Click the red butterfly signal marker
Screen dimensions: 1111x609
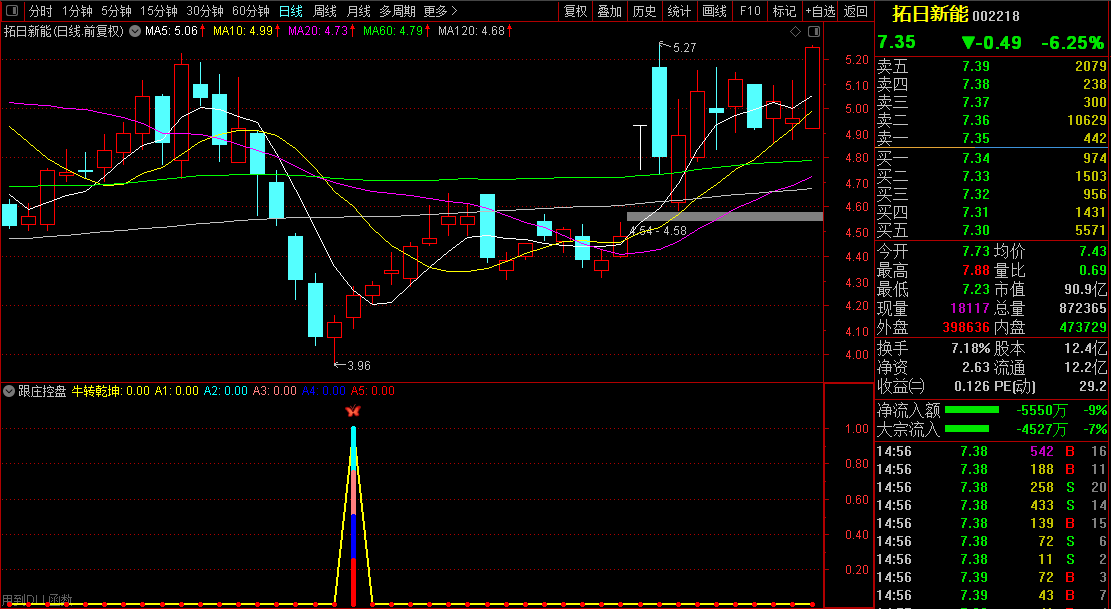[x=352, y=411]
